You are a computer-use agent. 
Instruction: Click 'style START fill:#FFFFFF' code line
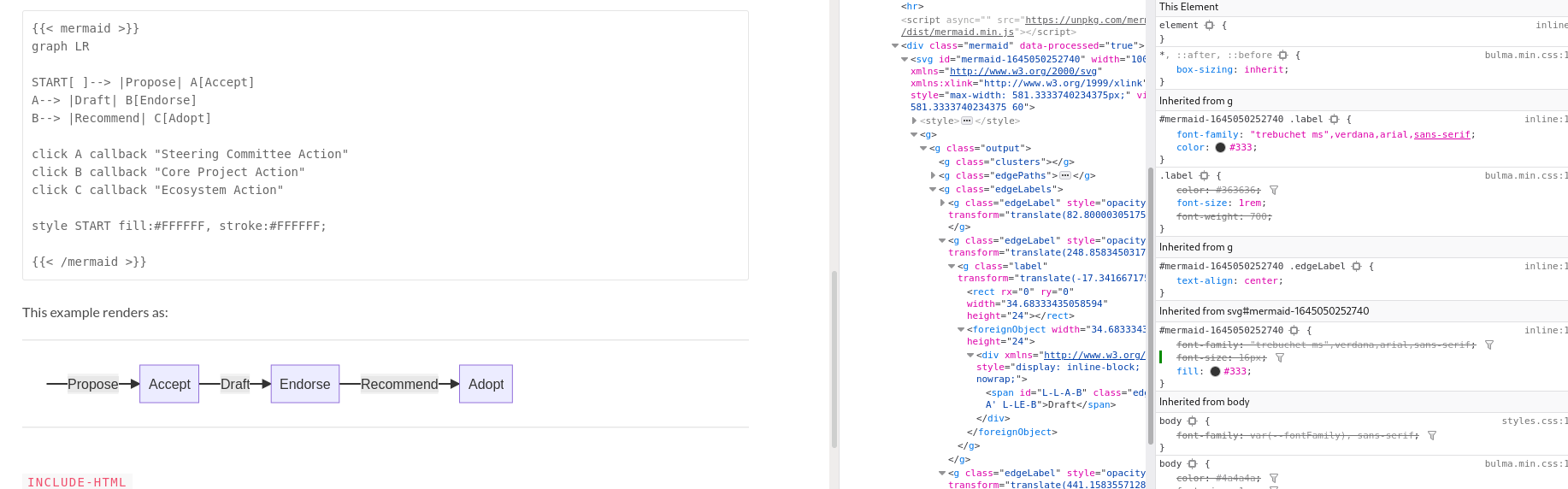tap(179, 227)
